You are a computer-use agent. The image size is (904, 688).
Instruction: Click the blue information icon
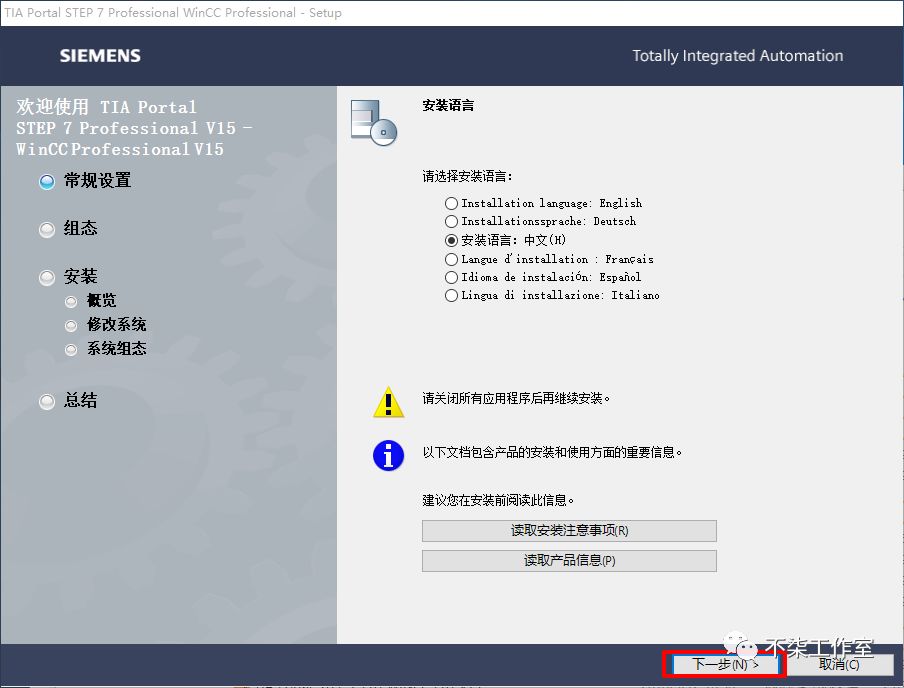(x=389, y=456)
